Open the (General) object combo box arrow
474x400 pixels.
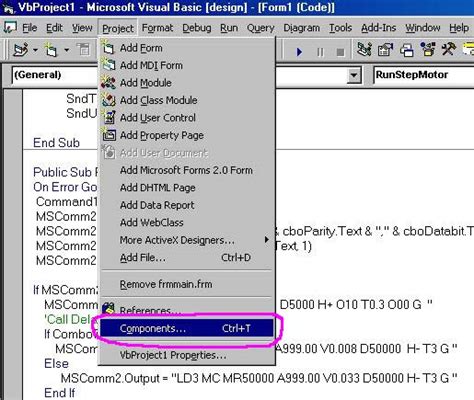tap(354, 75)
